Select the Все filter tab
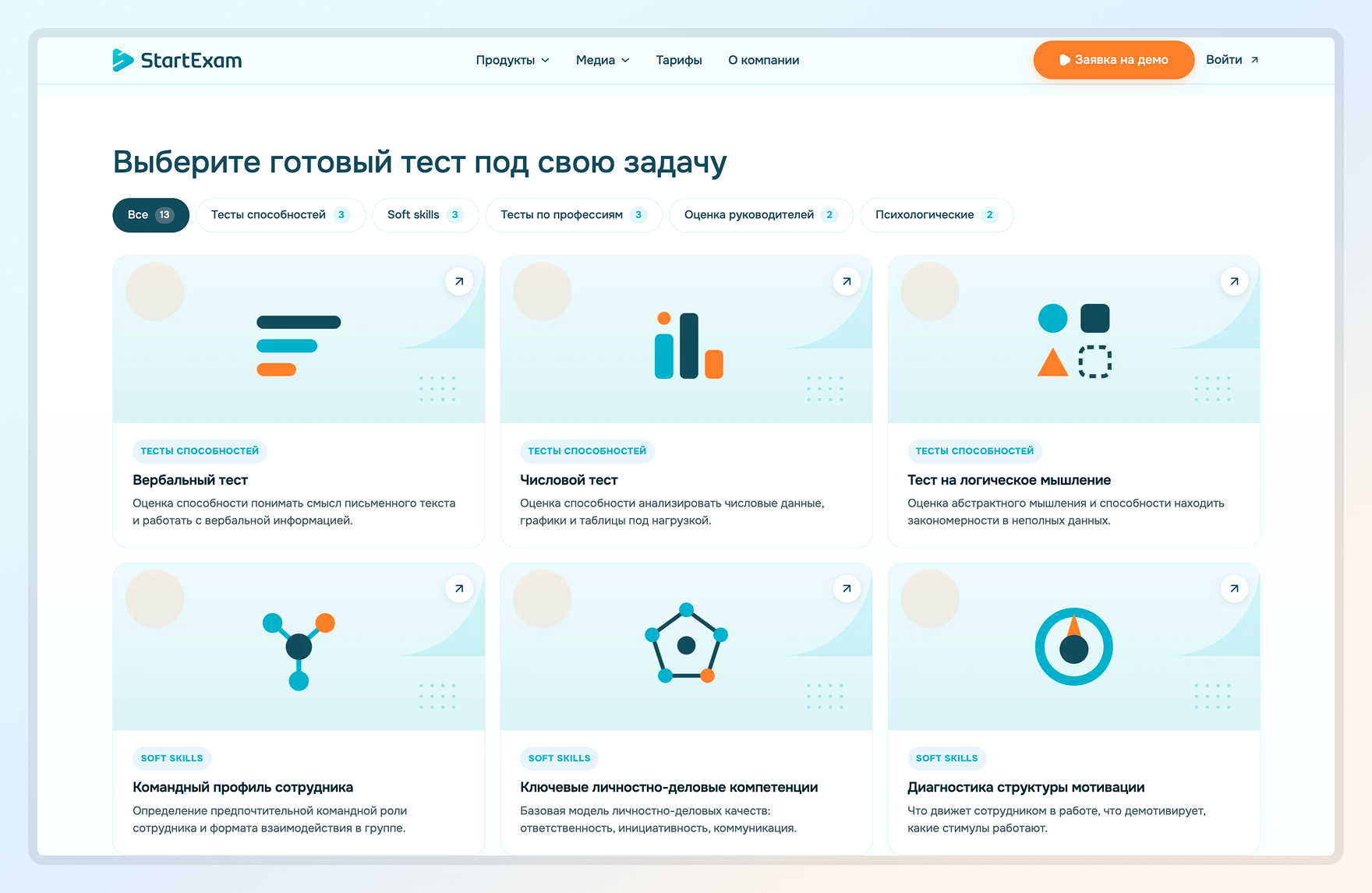 pyautogui.click(x=150, y=215)
